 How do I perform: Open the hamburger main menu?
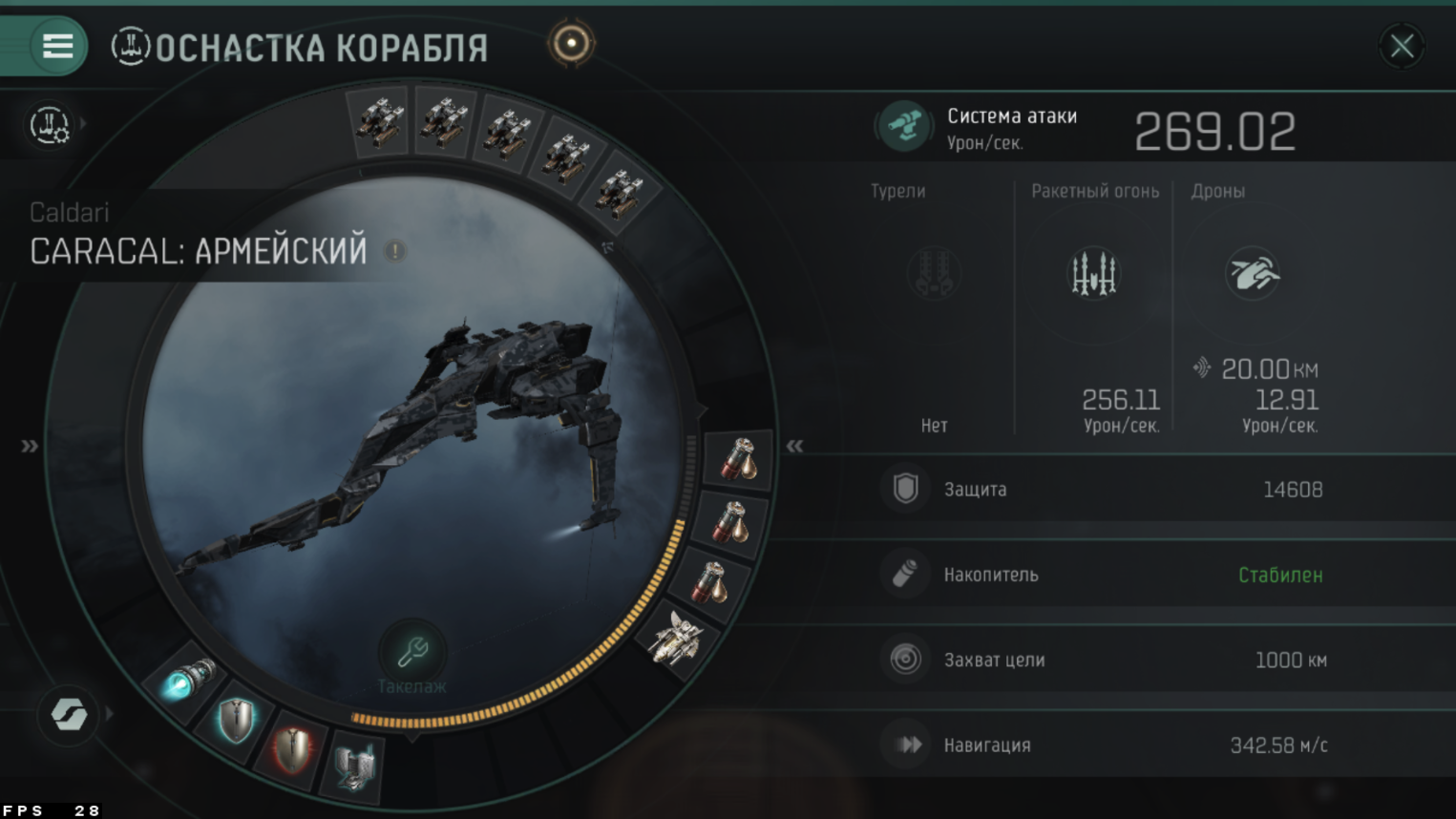[x=57, y=46]
